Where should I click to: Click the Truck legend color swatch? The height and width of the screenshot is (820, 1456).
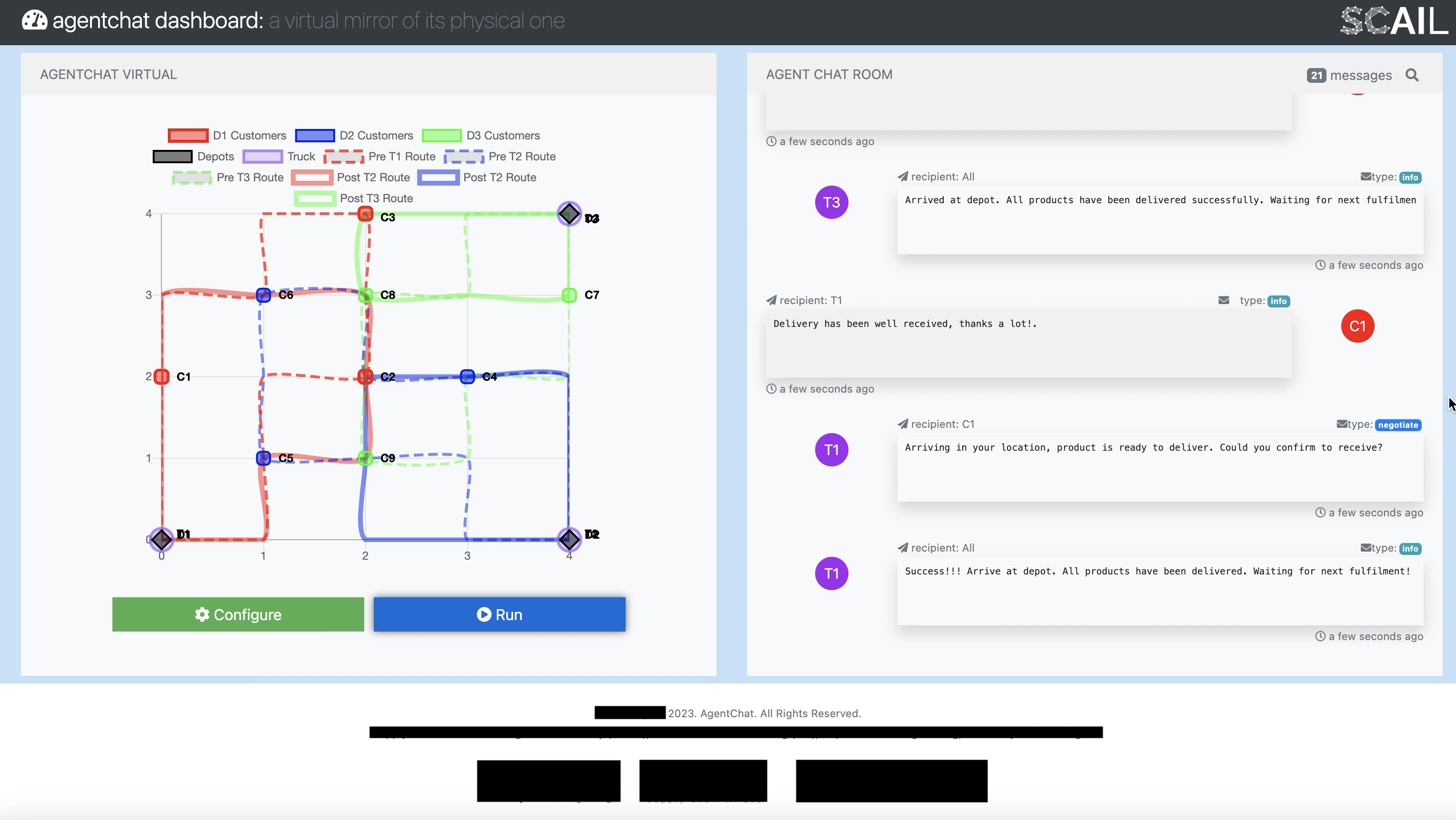tap(262, 157)
